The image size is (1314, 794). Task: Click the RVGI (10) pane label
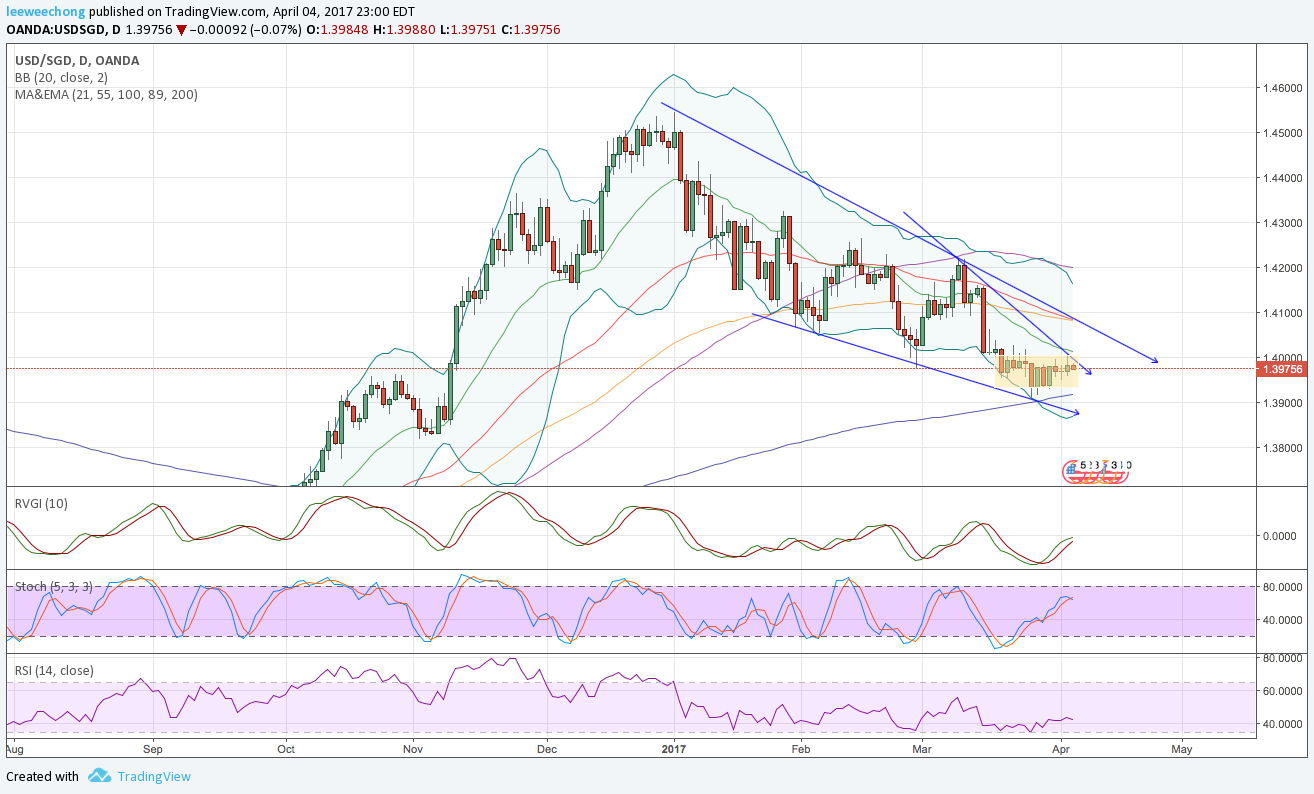pos(41,504)
